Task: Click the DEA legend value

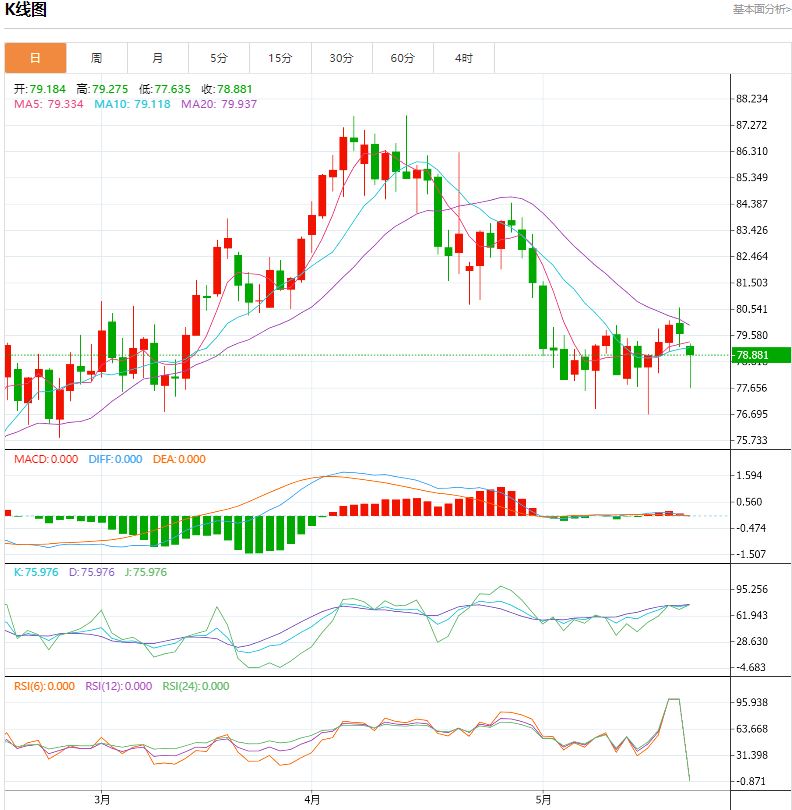Action: 179,459
